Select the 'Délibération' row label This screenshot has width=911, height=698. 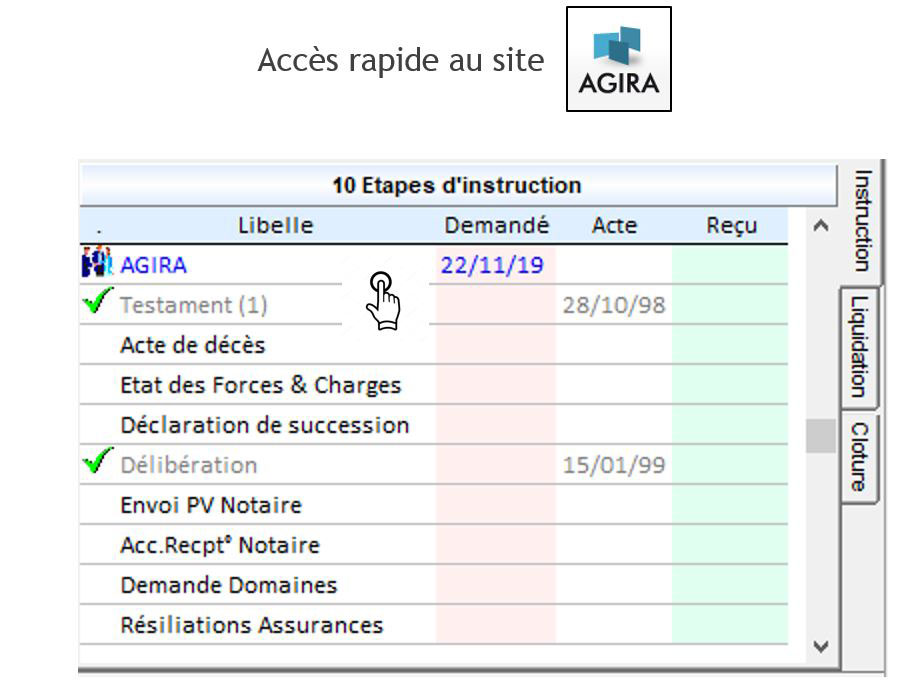coord(188,465)
